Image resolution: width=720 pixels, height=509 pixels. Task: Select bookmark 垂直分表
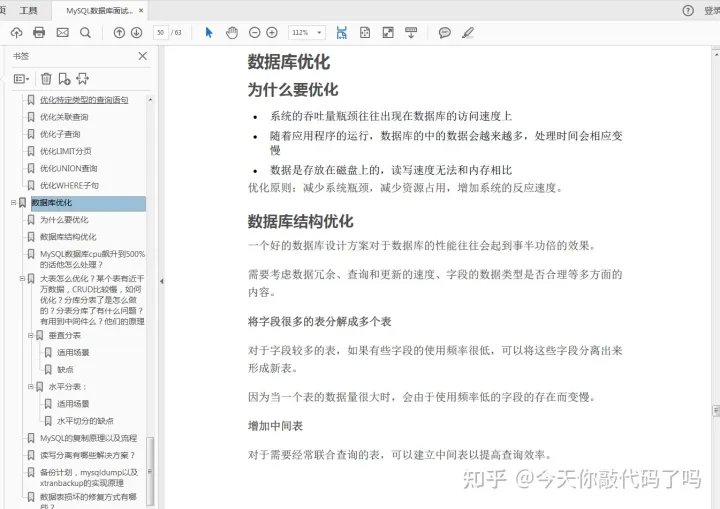[64, 335]
